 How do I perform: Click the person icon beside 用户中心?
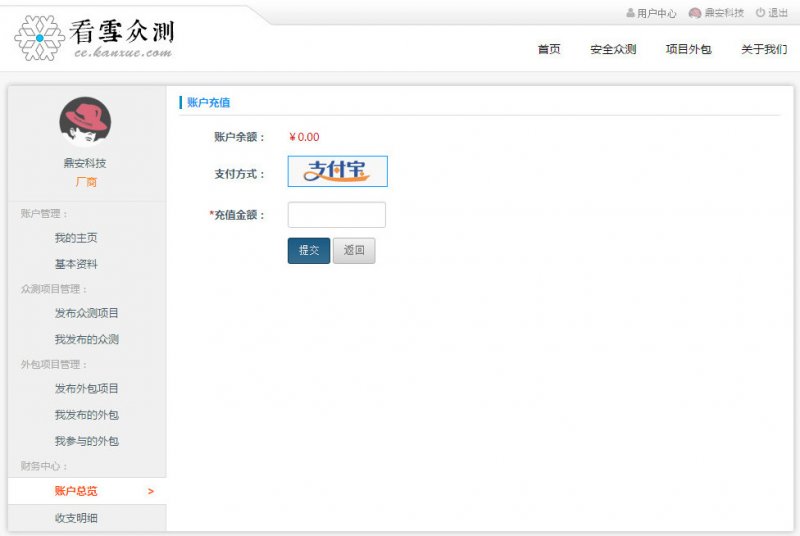631,13
